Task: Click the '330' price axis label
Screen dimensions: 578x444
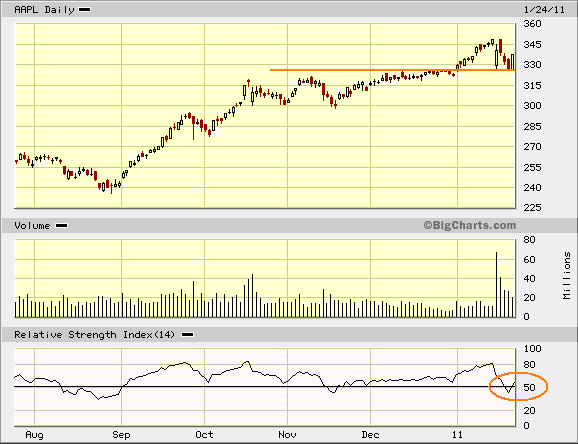Action: [532, 65]
